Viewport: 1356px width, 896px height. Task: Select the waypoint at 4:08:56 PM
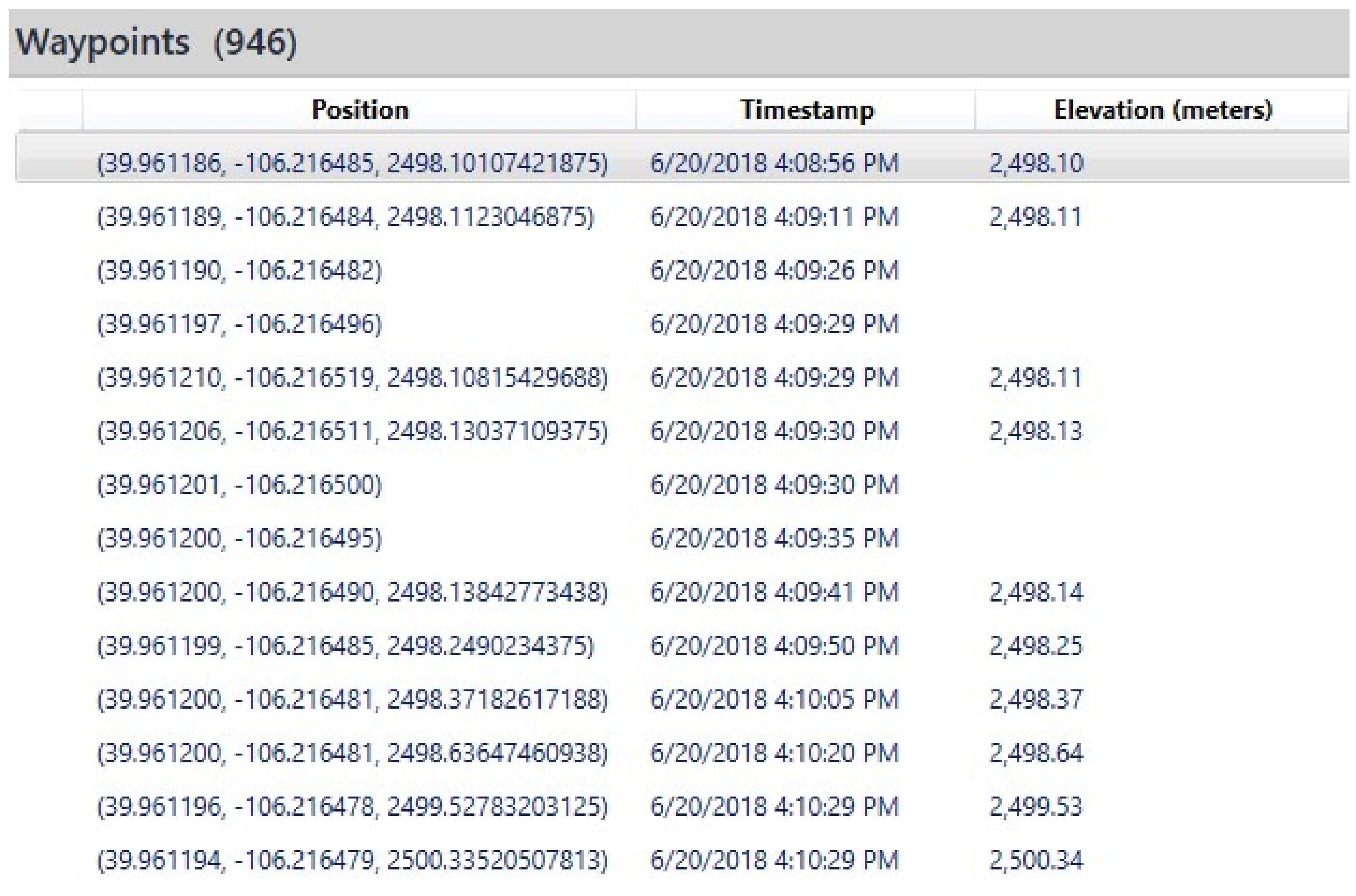coord(774,163)
